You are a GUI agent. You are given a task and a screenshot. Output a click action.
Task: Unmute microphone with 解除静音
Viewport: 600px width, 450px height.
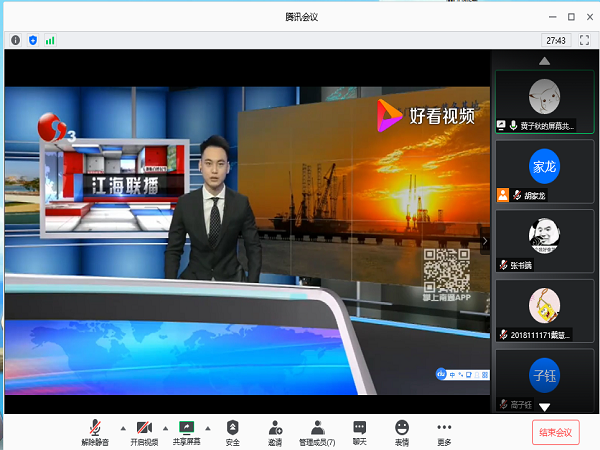[97, 431]
